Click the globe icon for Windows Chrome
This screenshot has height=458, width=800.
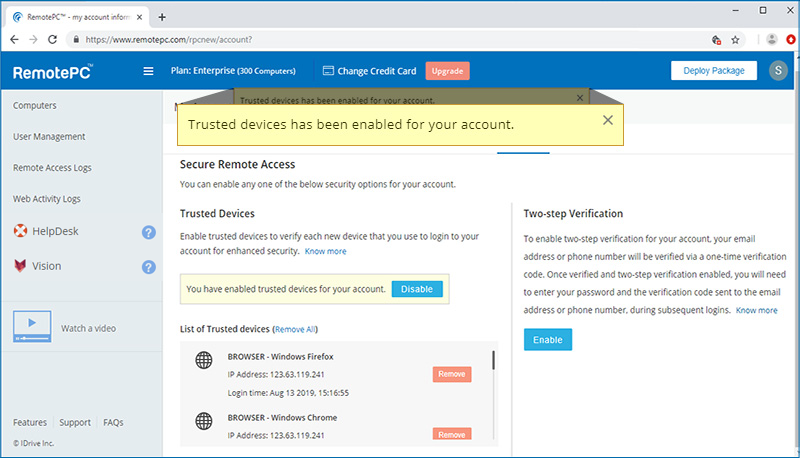coord(204,421)
